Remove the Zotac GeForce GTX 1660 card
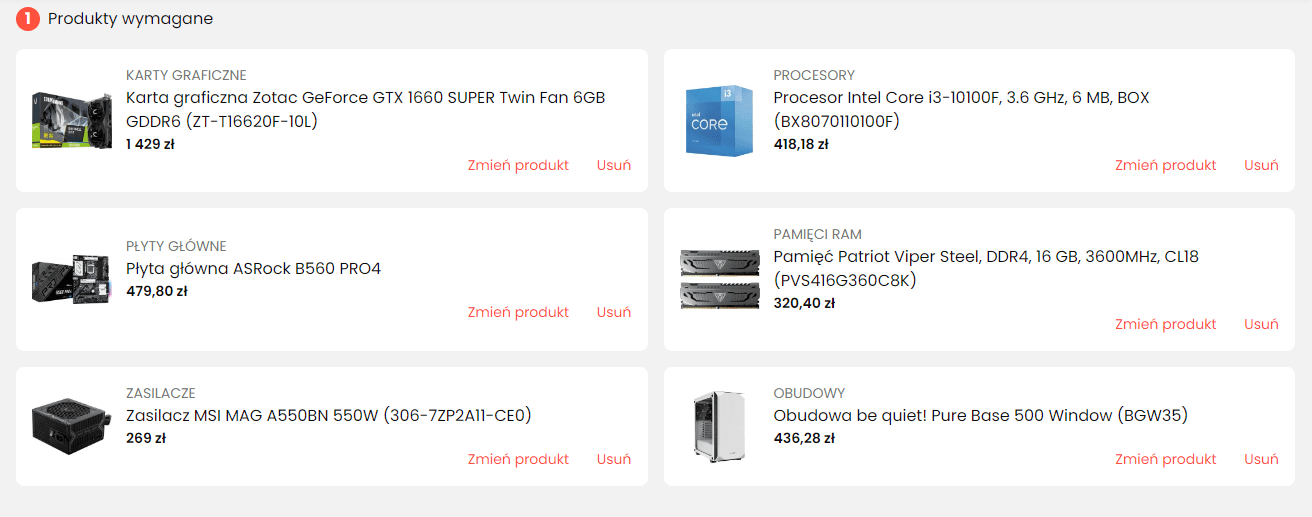The height and width of the screenshot is (517, 1312). click(614, 165)
